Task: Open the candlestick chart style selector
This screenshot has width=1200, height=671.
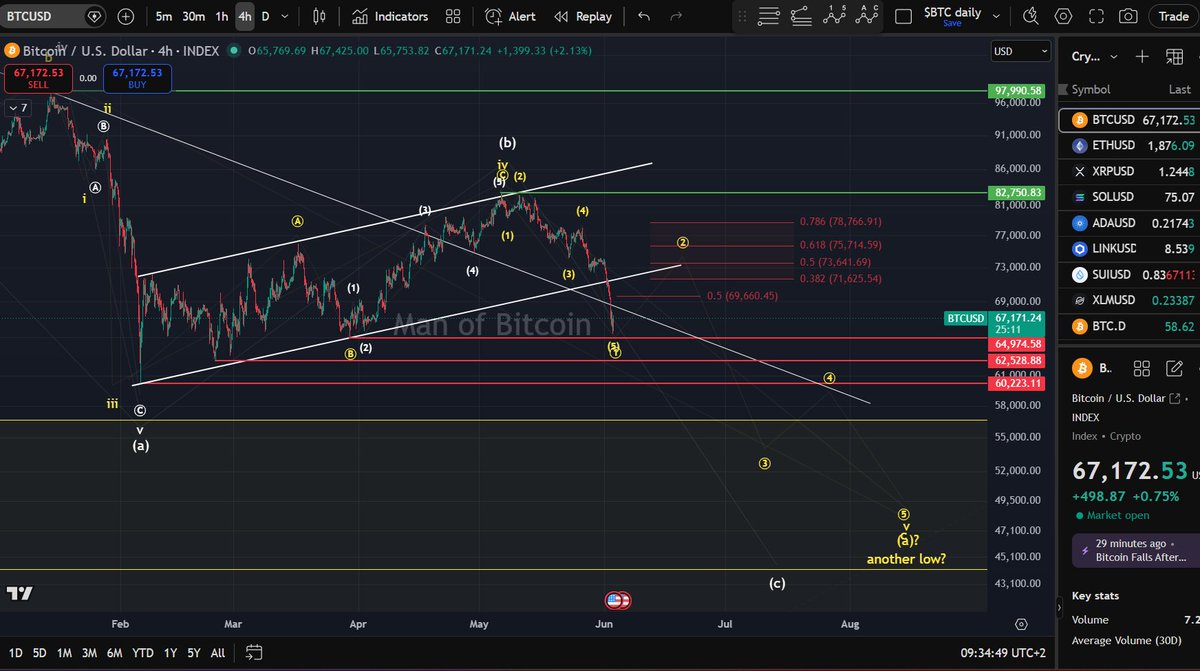Action: tap(320, 16)
